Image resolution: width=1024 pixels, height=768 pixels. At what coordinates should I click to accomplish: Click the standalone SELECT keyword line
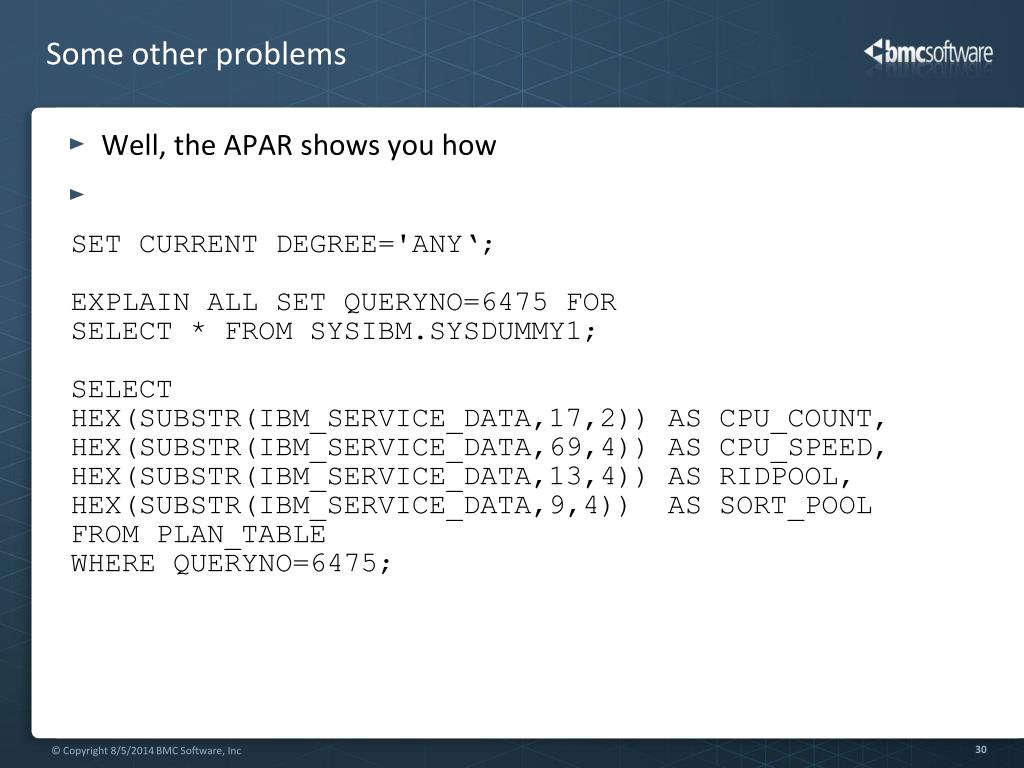click(122, 389)
